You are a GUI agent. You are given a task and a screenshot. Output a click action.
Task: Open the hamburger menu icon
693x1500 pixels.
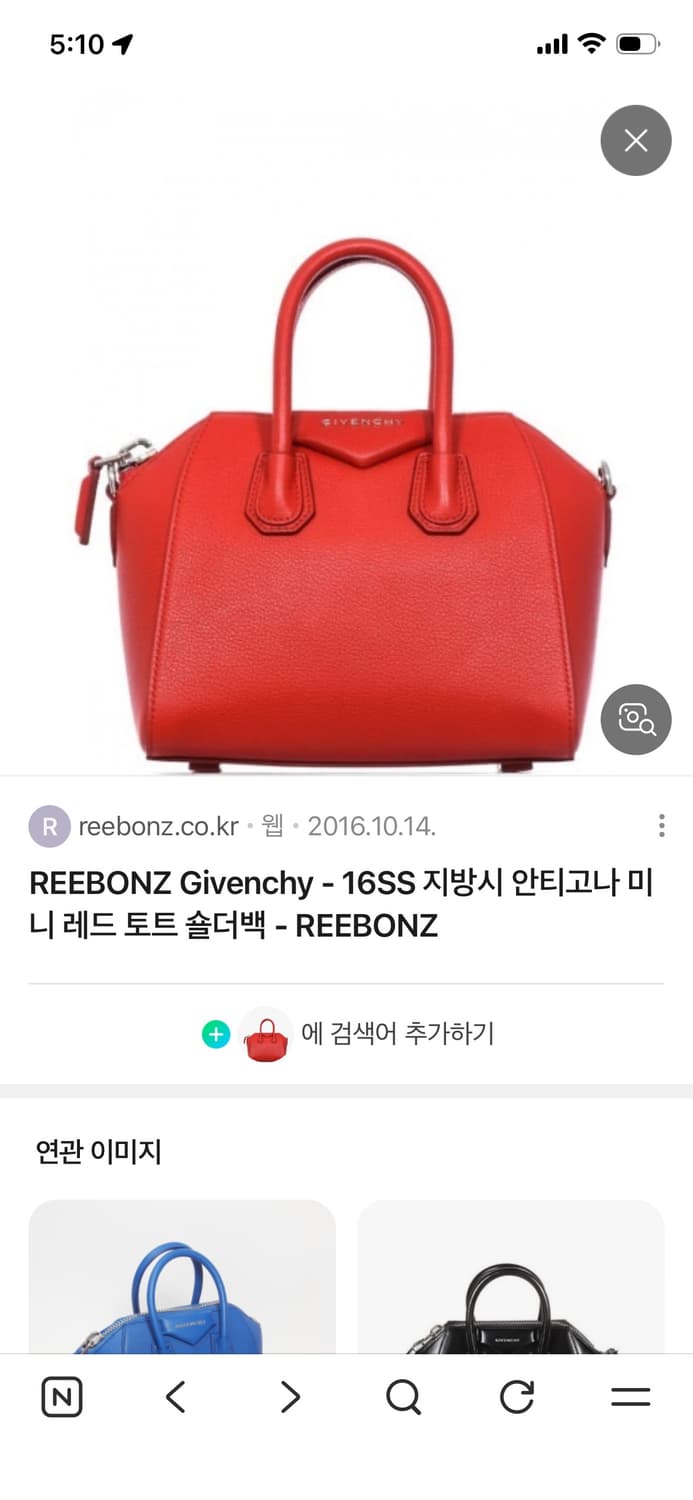[x=631, y=1397]
